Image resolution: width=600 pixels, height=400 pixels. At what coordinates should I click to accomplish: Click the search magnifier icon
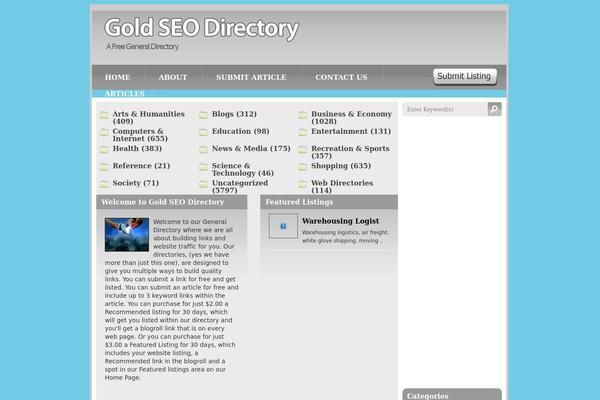(494, 109)
